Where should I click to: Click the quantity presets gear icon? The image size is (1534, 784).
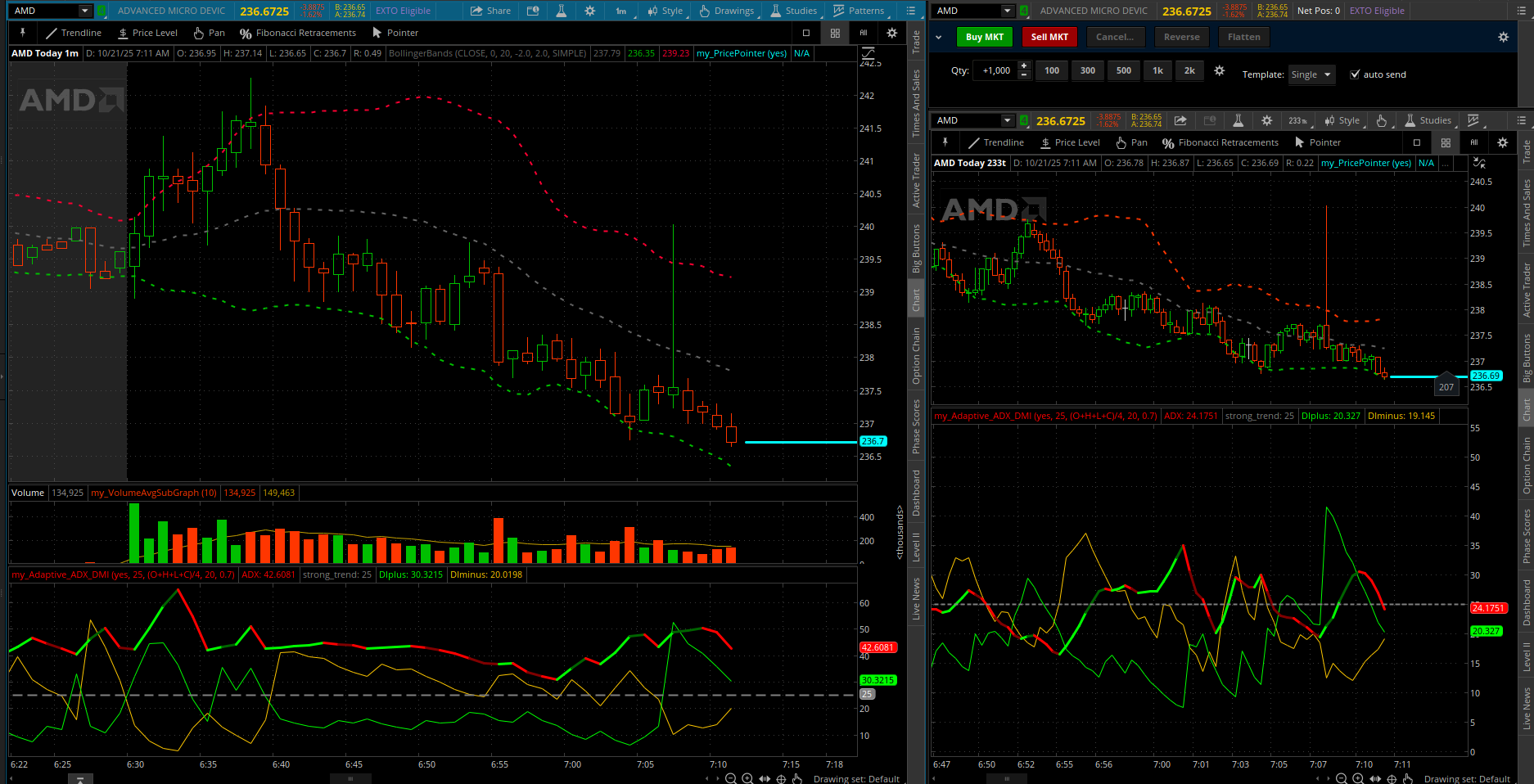pos(1219,70)
